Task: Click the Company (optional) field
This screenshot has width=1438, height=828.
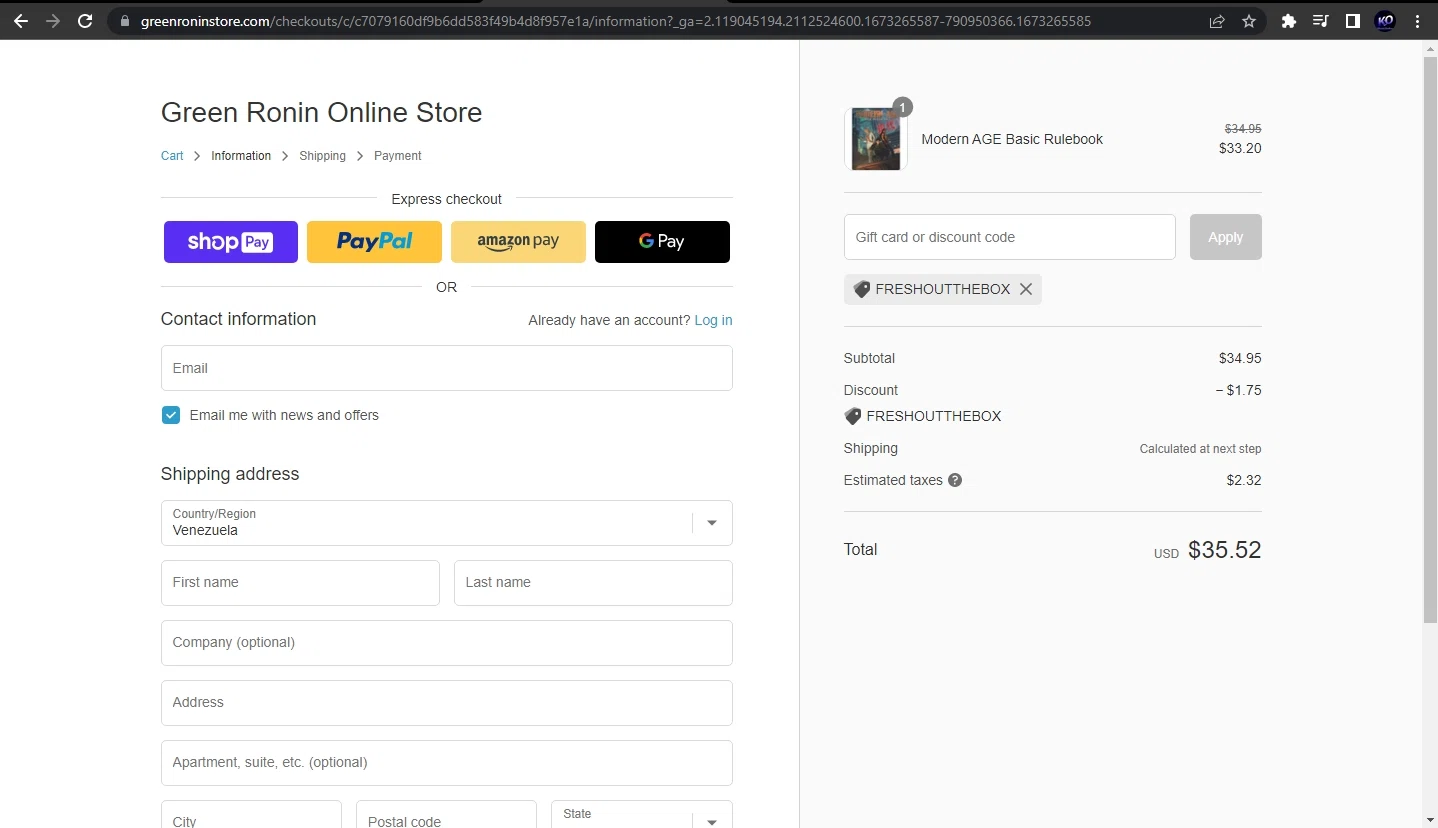Action: (x=447, y=643)
